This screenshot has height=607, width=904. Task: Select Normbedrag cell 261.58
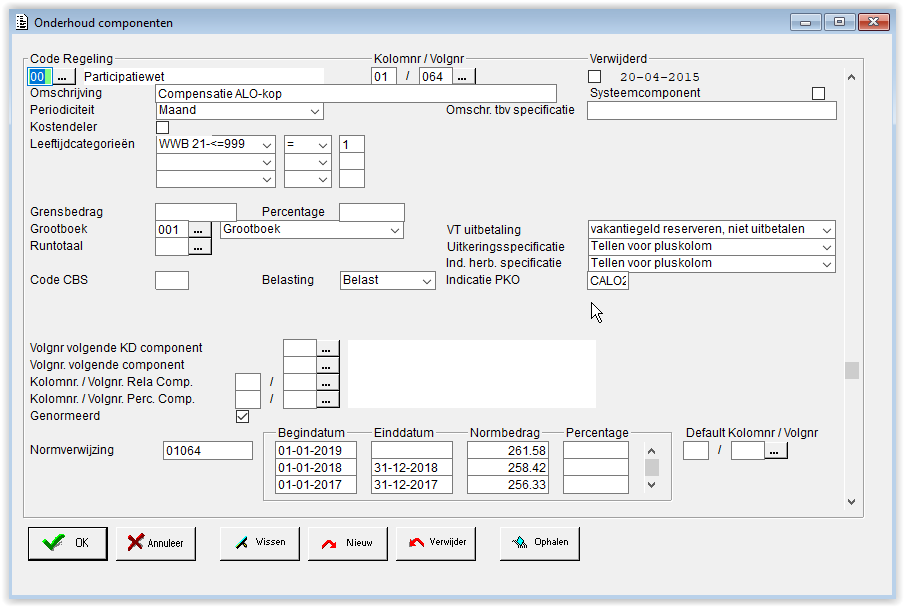(x=508, y=451)
